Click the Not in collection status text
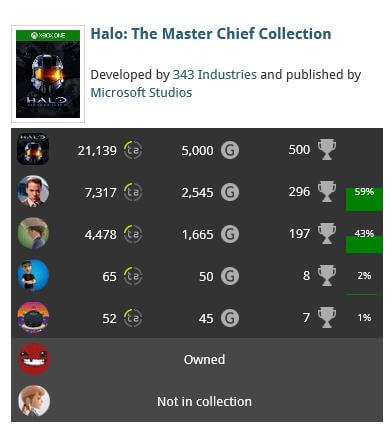 (x=204, y=401)
